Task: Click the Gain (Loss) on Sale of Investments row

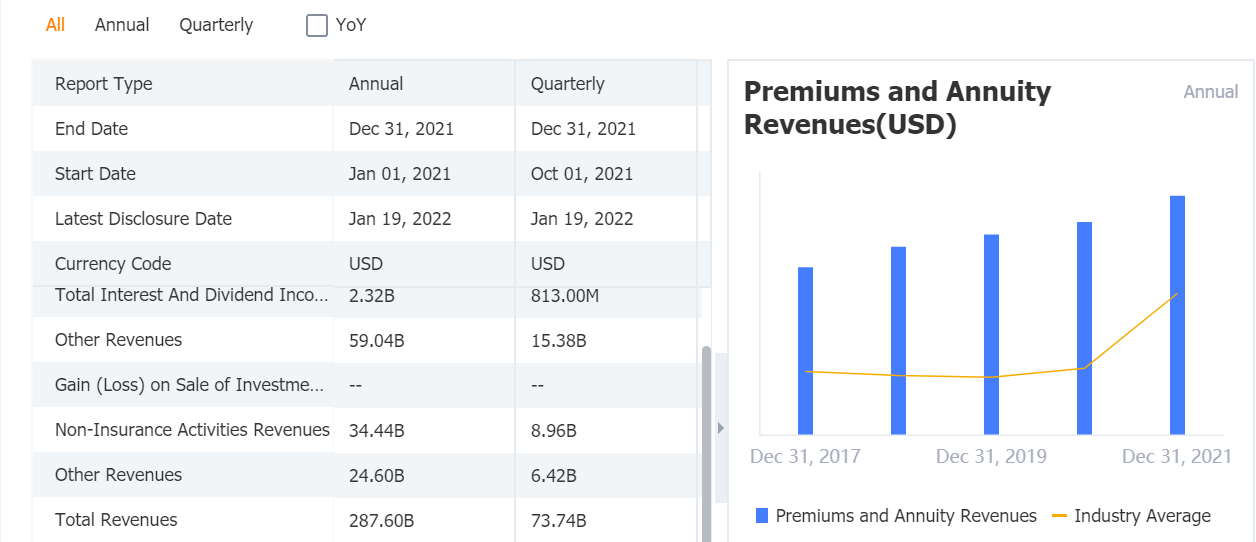Action: [x=189, y=385]
